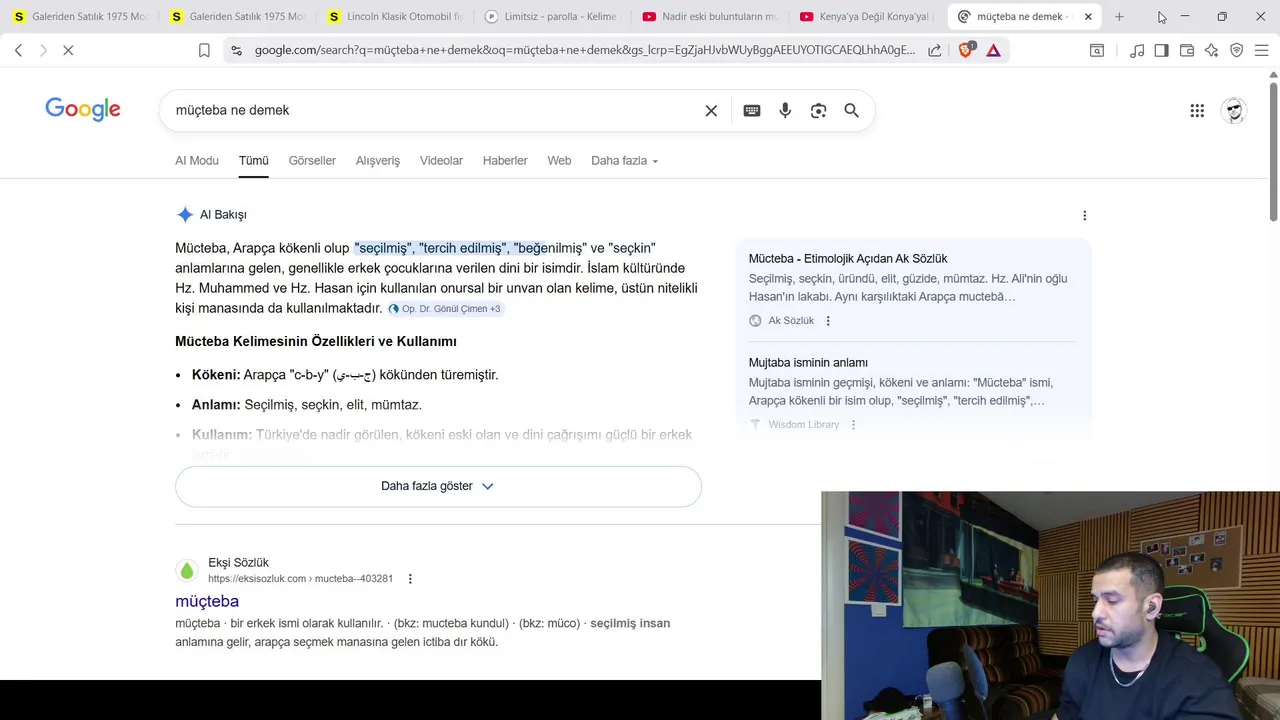The image size is (1280, 720).
Task: View site information icon in address bar
Action: [x=235, y=50]
